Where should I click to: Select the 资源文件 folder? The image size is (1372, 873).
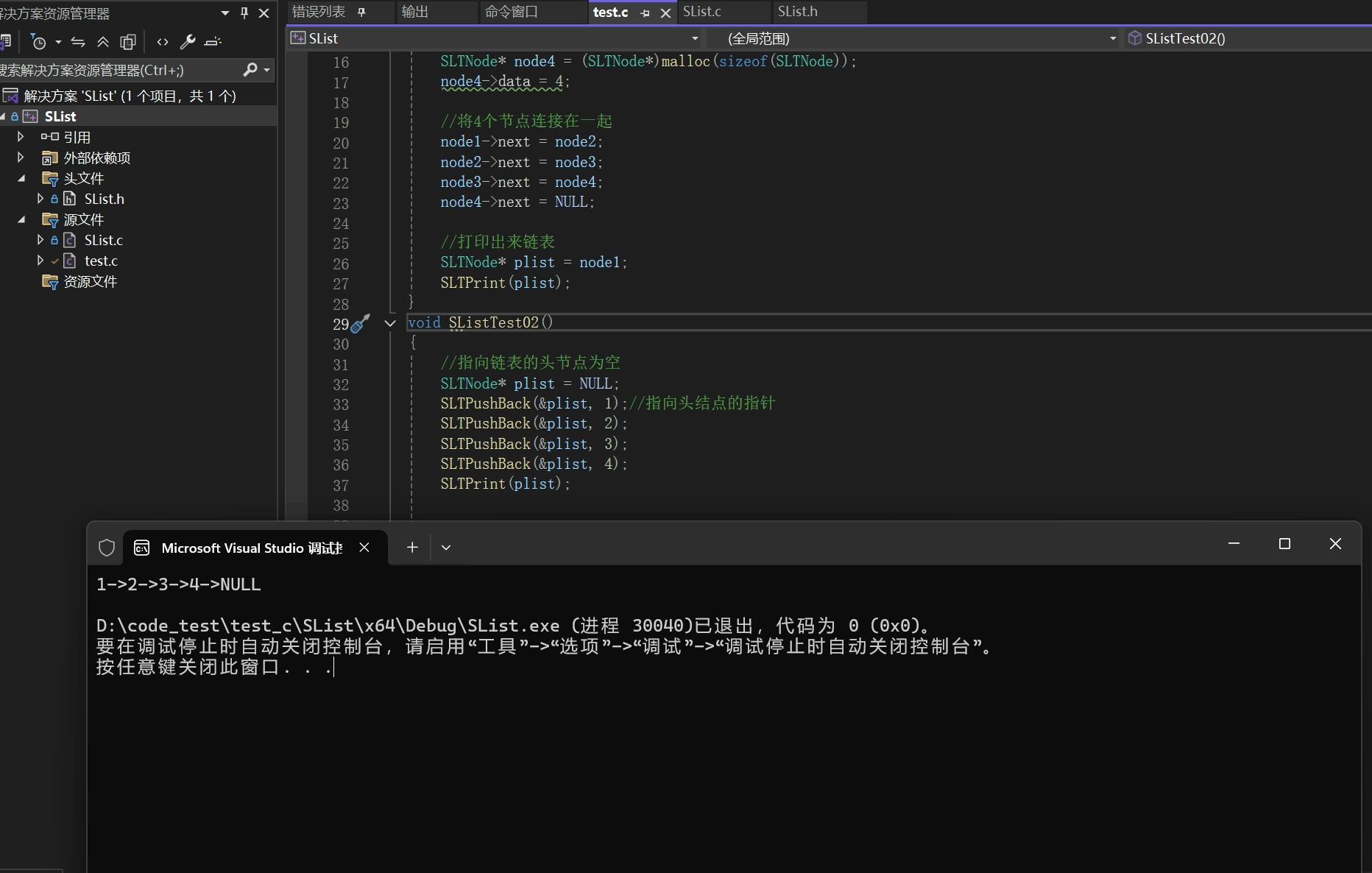click(91, 281)
